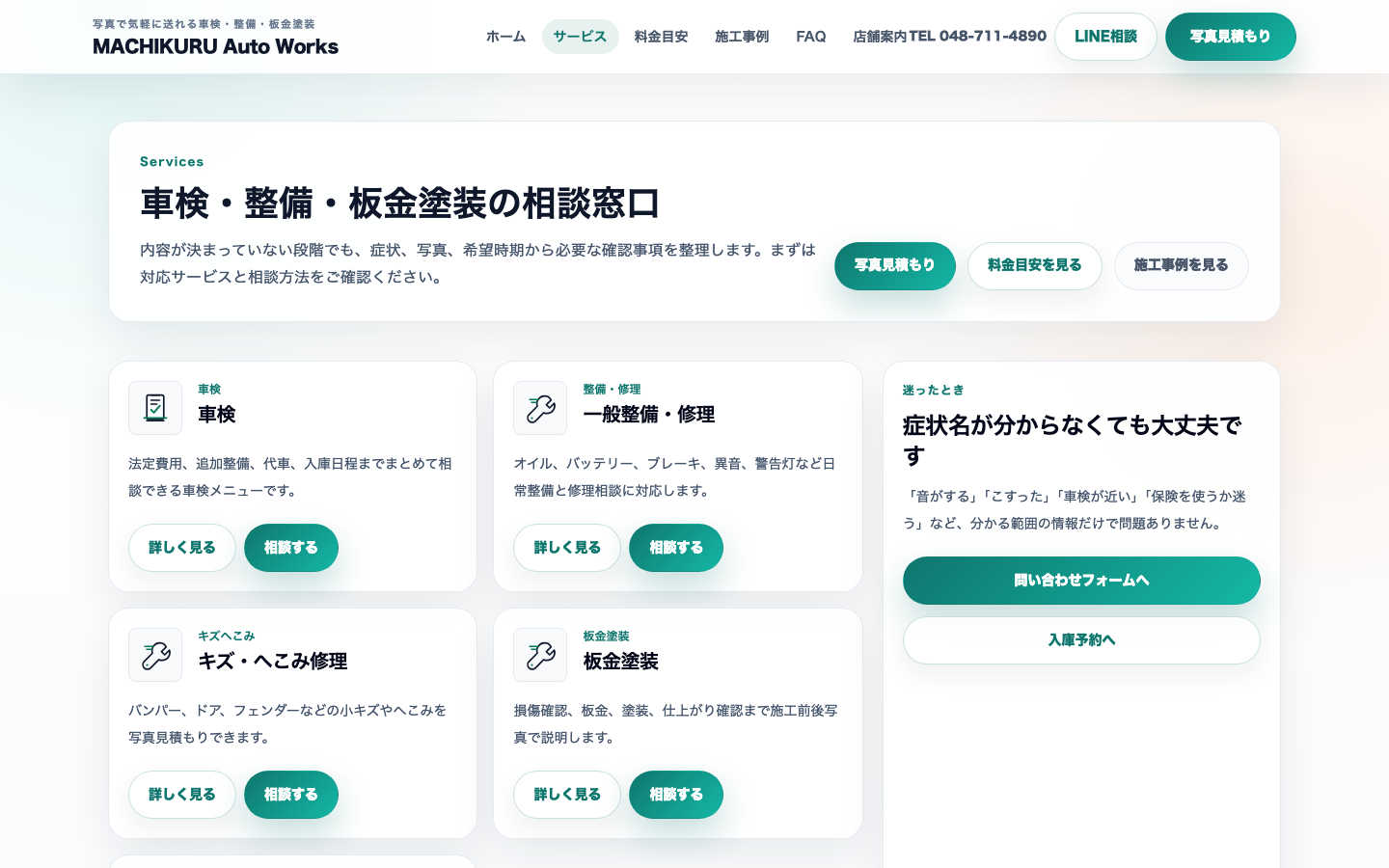
Task: Click 詳しく見る on the 一般整備・修理 card
Action: pos(567,548)
